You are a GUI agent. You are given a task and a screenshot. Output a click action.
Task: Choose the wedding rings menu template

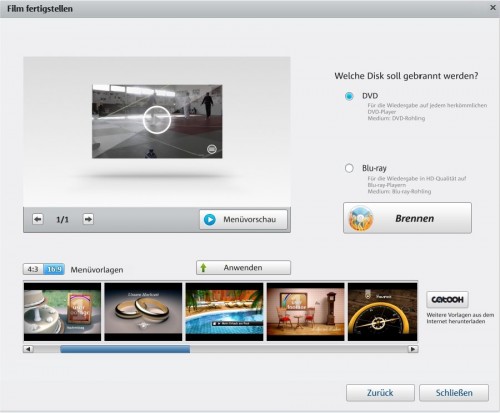click(143, 312)
